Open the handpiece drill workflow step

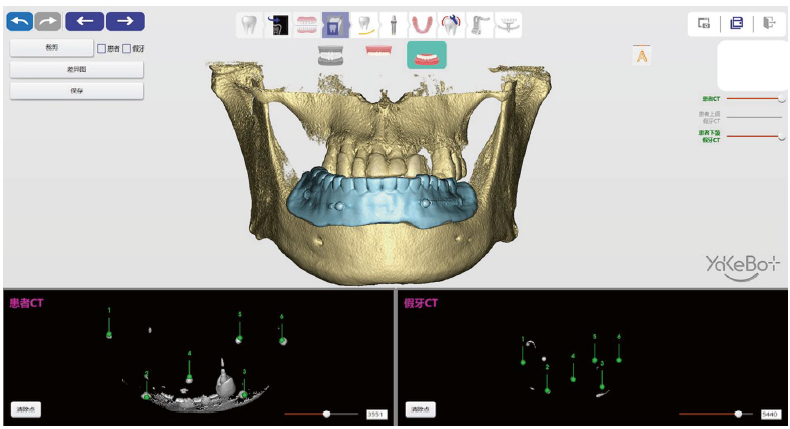tap(480, 25)
